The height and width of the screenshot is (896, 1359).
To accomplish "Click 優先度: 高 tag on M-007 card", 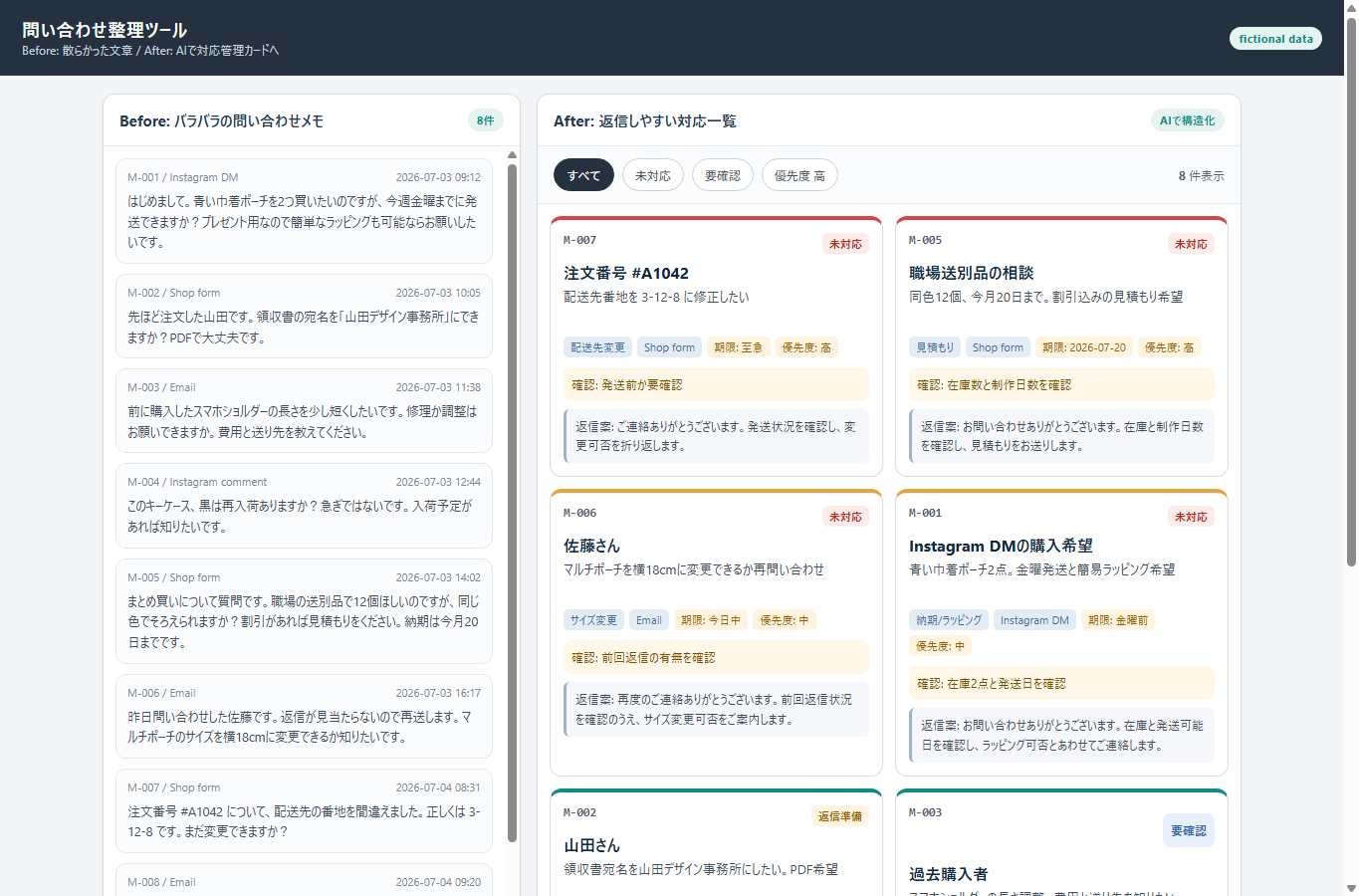I will click(x=806, y=347).
